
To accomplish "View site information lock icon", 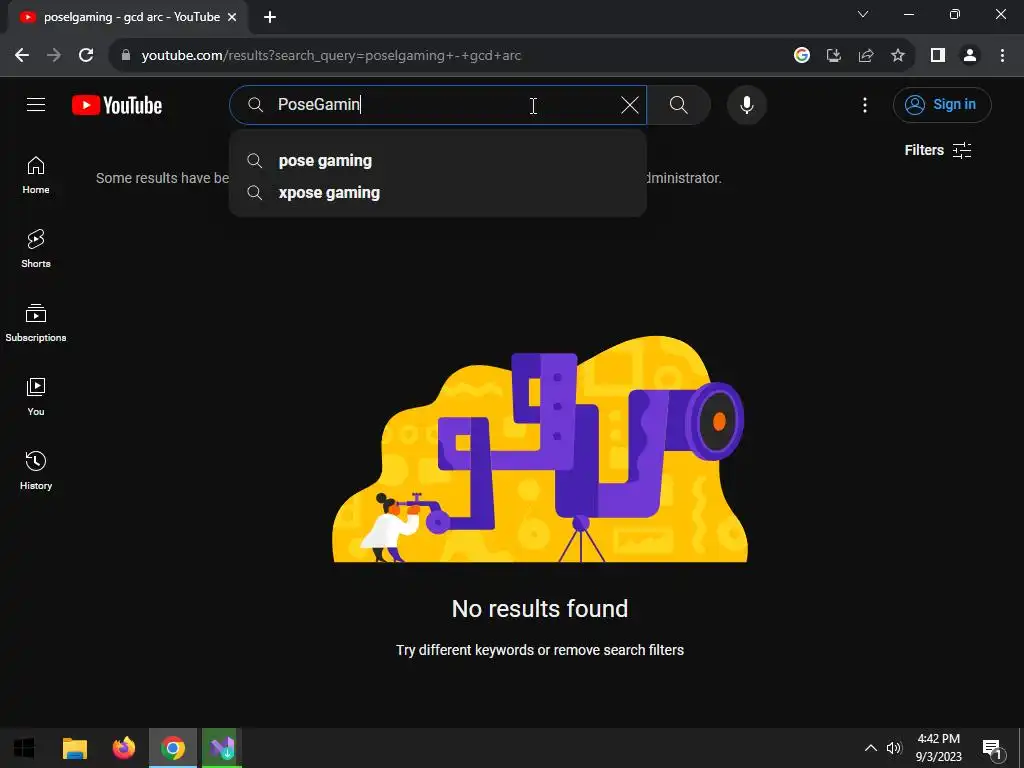I will 126,56.
